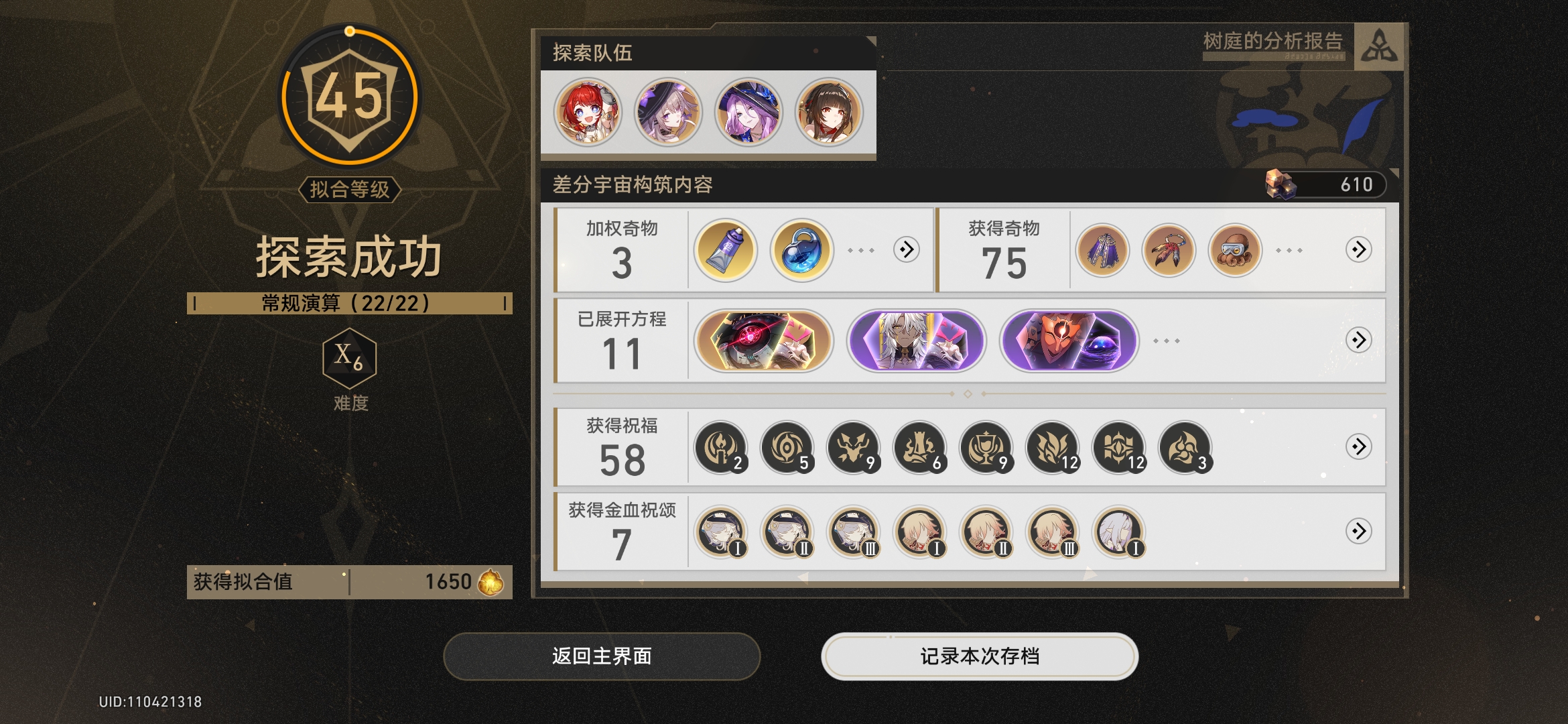Click the X6 difficulty hexagon icon
1568x724 pixels.
point(349,357)
